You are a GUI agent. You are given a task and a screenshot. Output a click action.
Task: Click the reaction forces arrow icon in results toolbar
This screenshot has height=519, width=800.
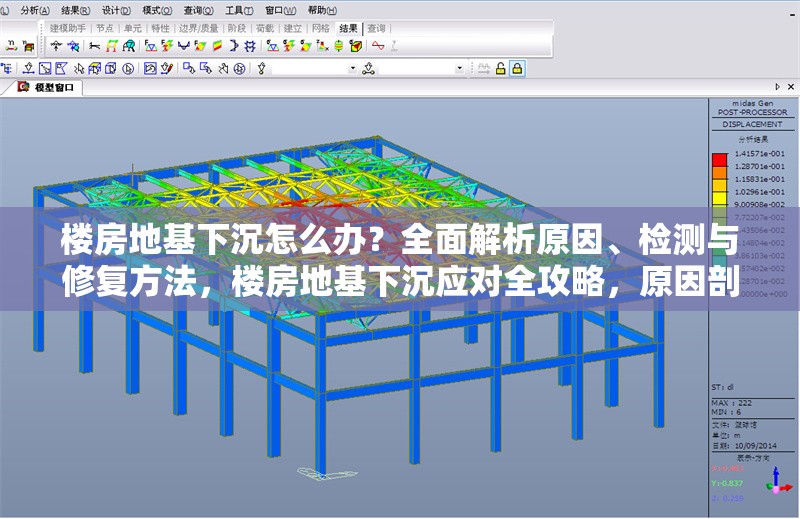point(56,46)
